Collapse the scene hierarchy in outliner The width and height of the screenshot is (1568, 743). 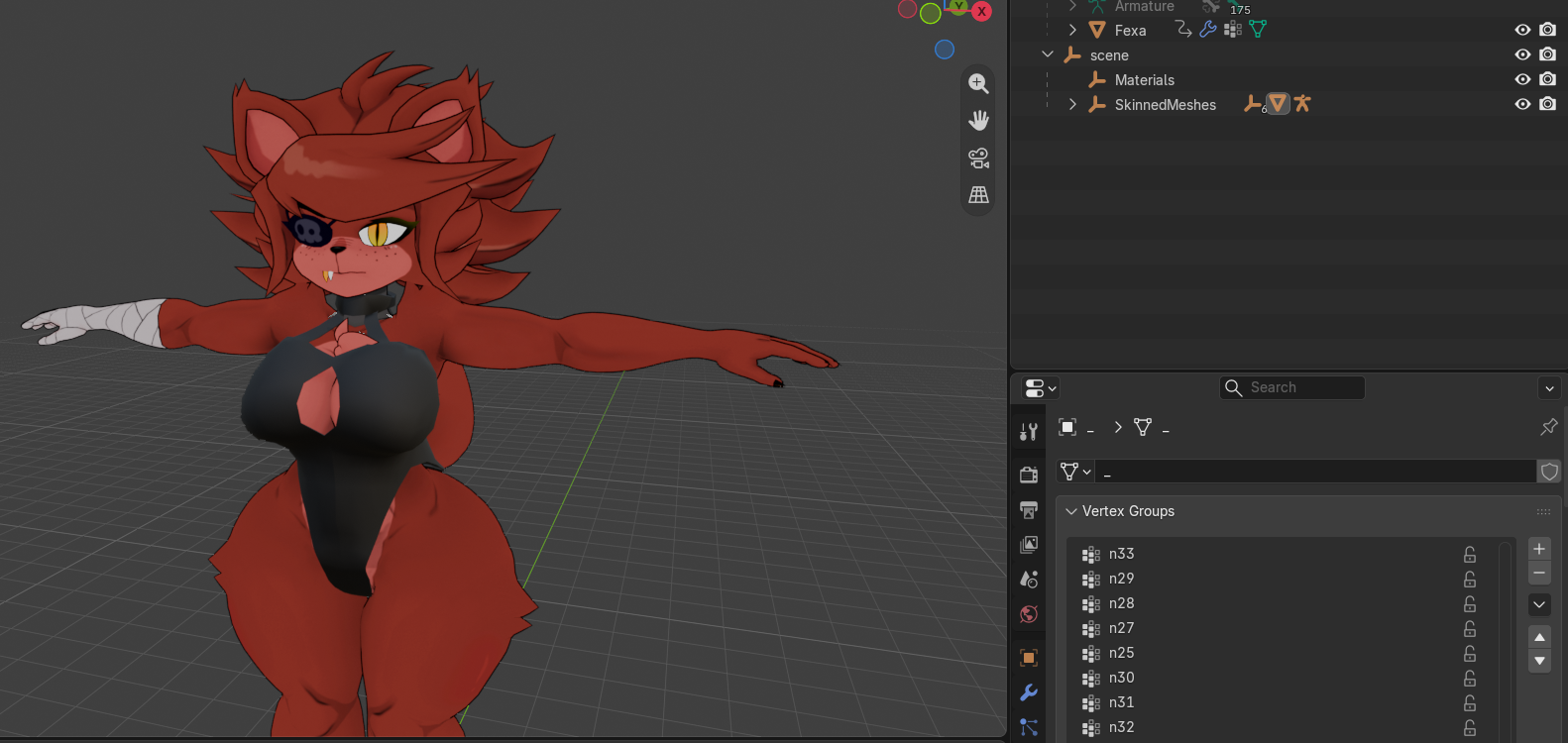point(1048,54)
